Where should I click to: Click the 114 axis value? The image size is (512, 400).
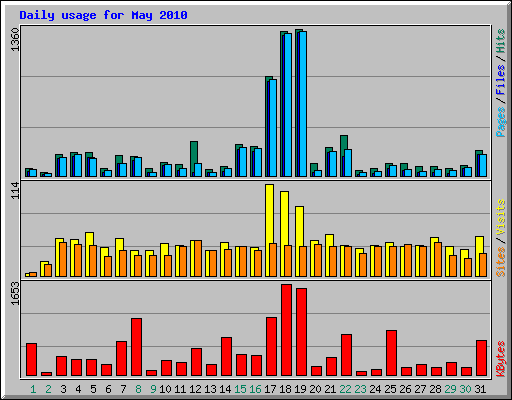[x=15, y=191]
